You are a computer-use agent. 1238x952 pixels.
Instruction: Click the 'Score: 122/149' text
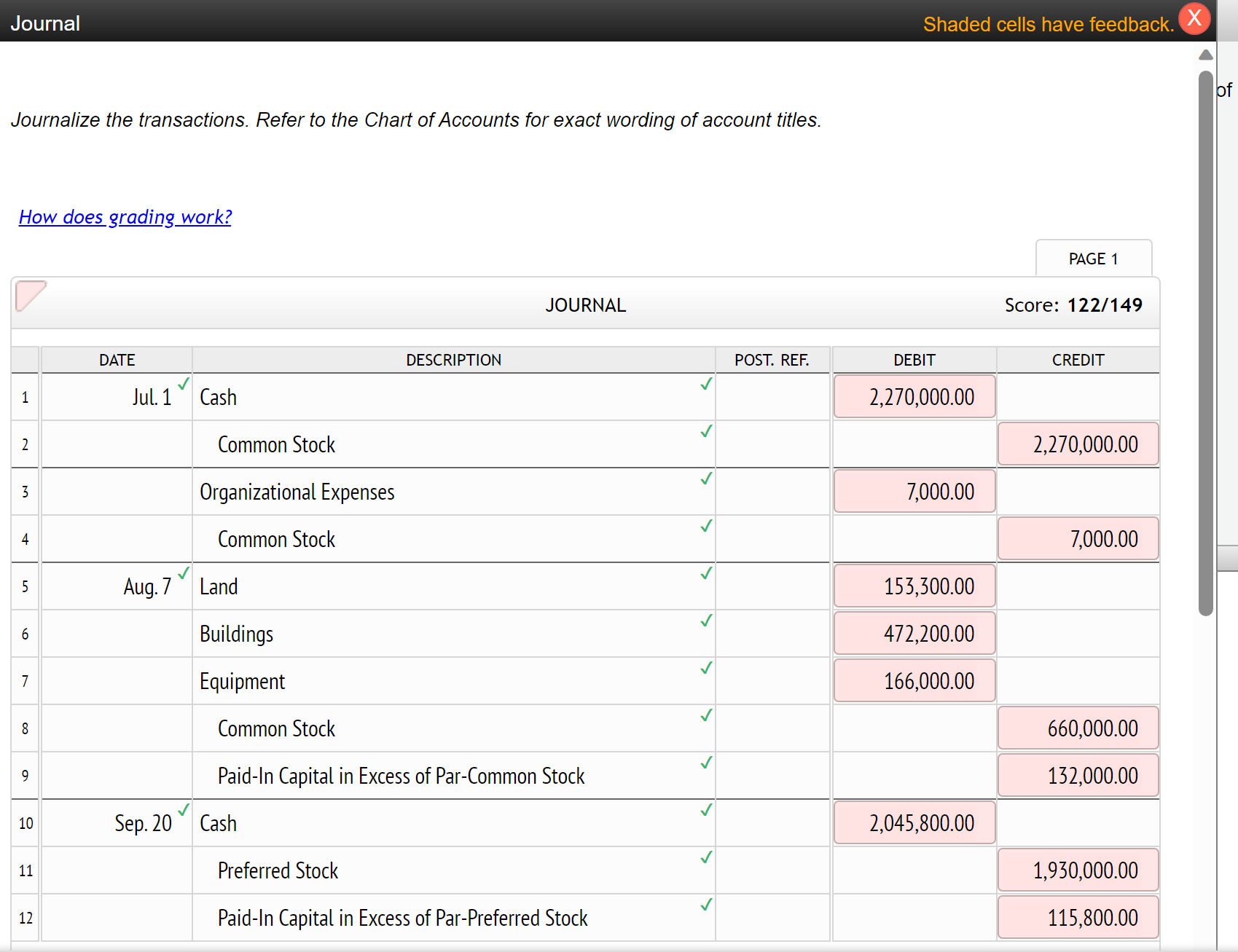point(1073,305)
